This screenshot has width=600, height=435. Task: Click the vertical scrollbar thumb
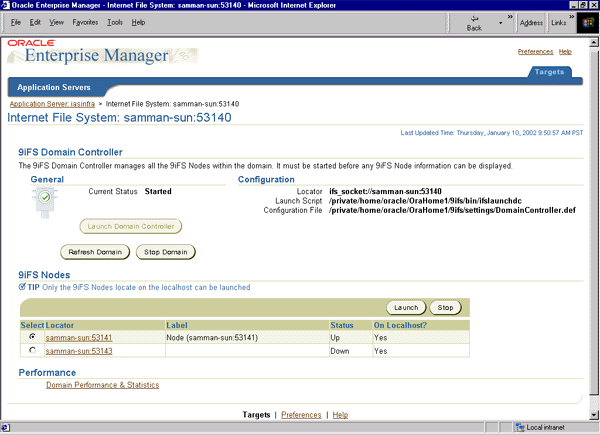click(593, 222)
